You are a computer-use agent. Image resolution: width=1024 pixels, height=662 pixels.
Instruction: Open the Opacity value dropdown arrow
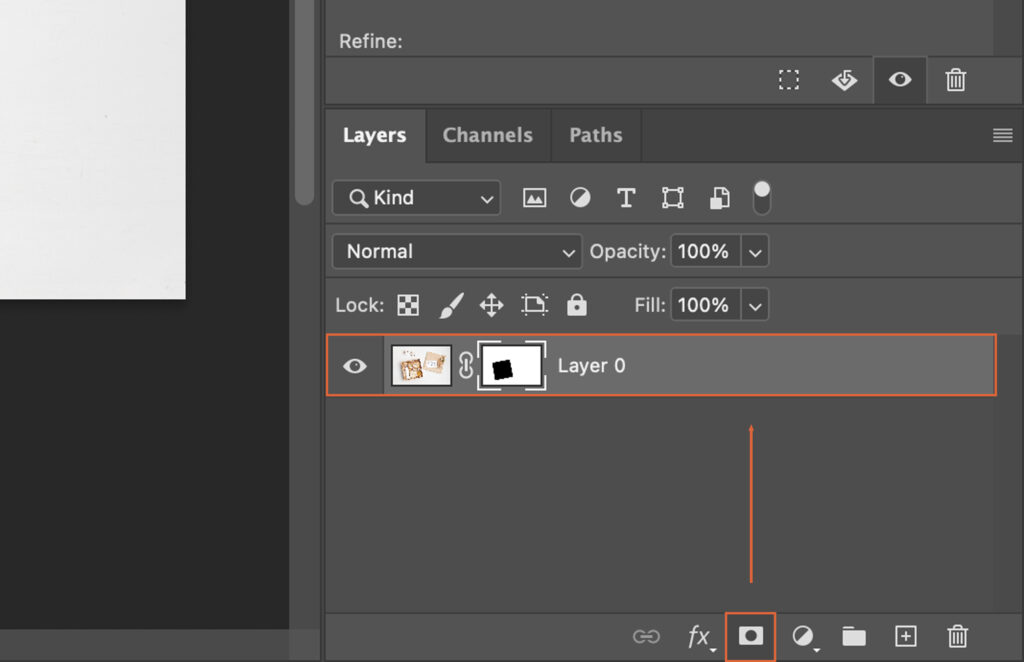(x=755, y=251)
